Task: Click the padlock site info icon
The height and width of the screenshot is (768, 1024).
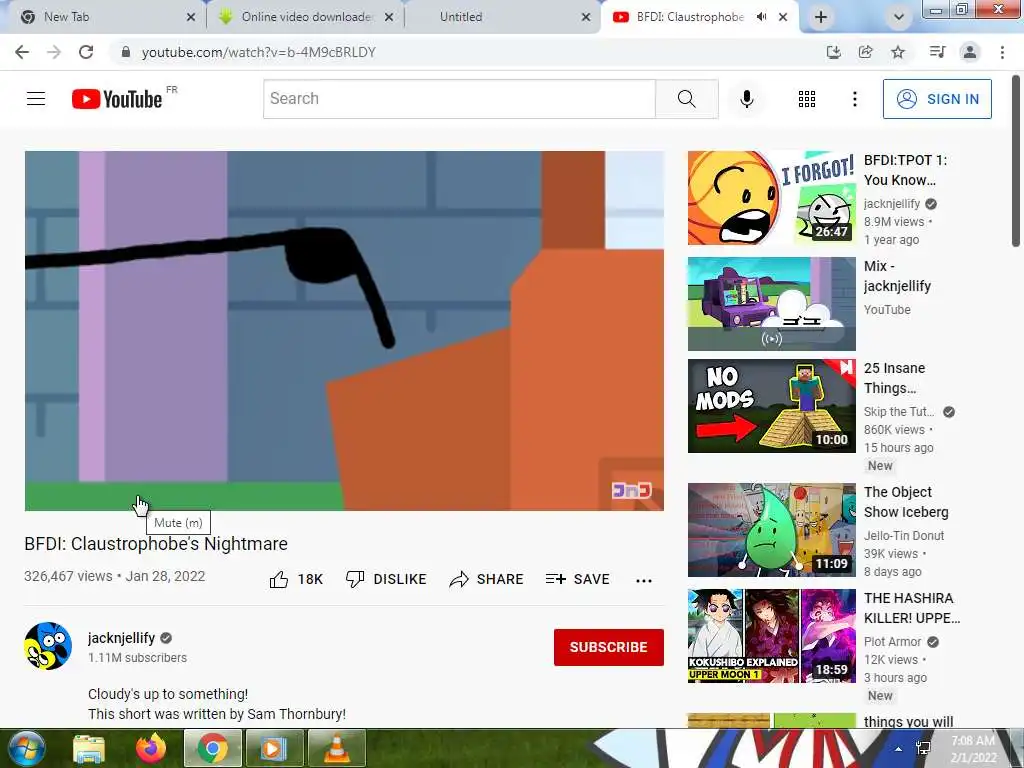Action: coord(126,52)
